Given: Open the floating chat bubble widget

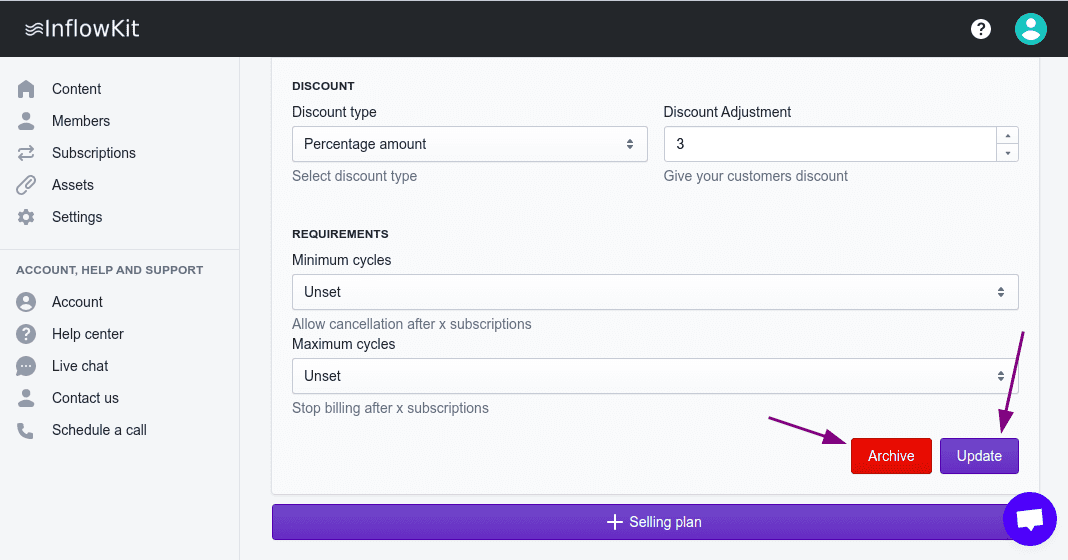Looking at the screenshot, I should coord(1030,519).
